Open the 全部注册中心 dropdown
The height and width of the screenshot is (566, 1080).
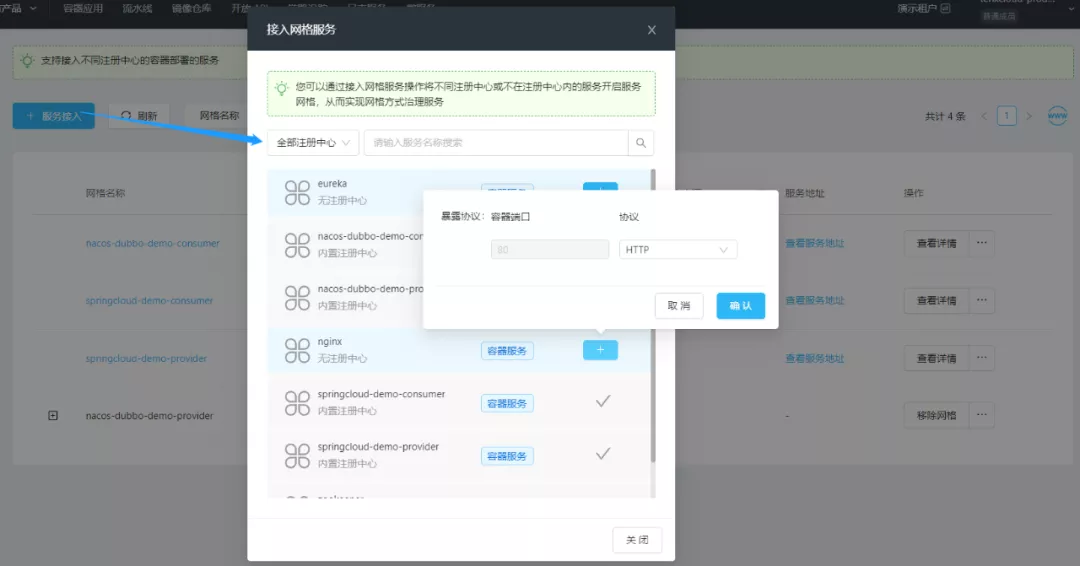pos(313,143)
